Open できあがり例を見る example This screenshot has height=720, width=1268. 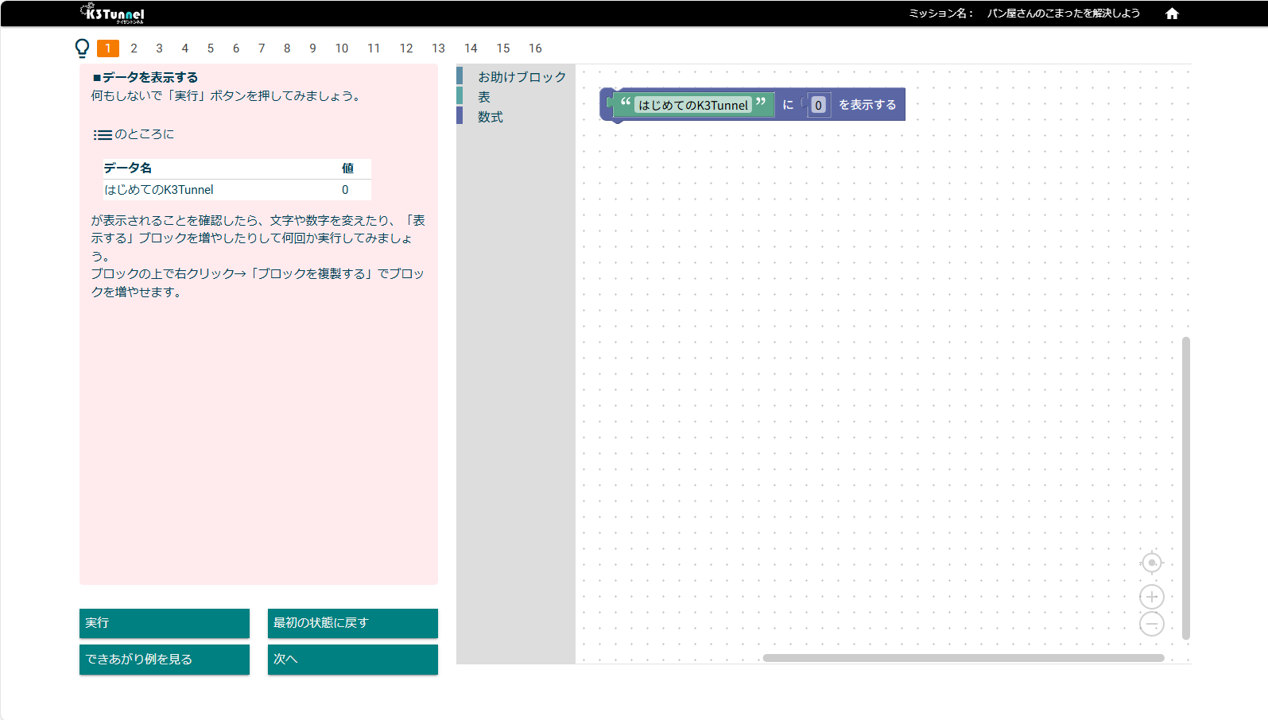(164, 659)
